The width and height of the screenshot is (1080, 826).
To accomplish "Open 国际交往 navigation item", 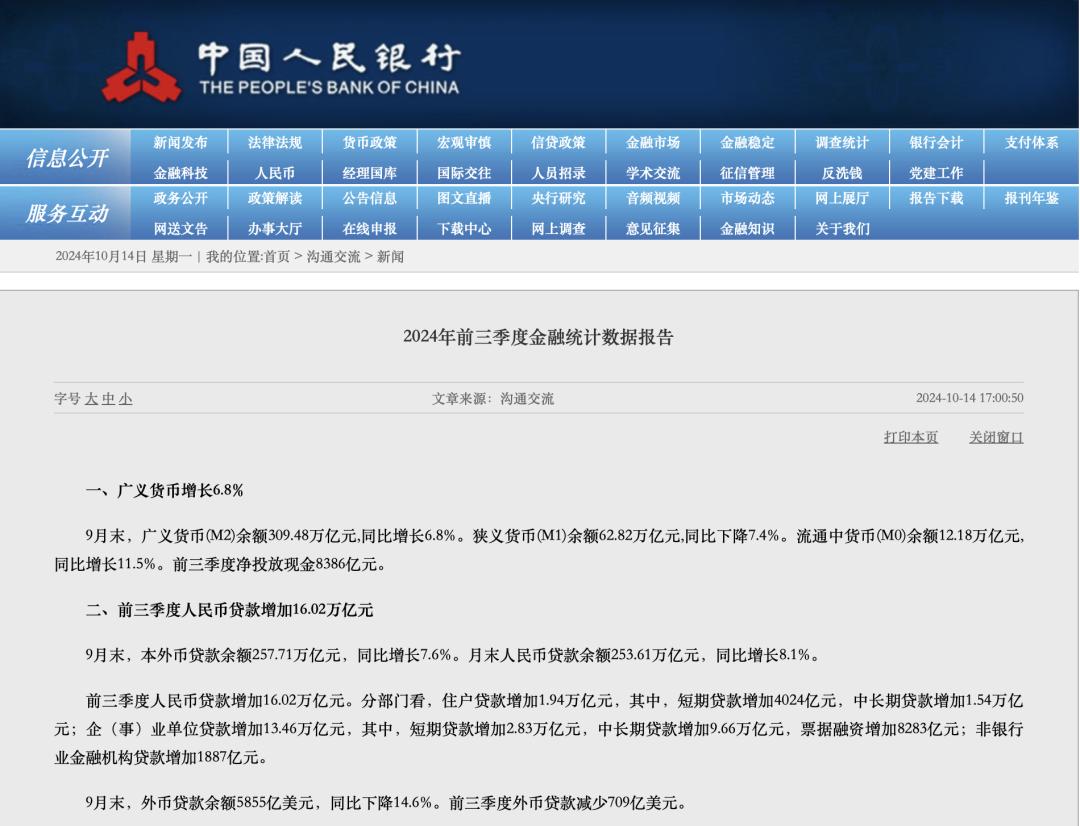I will coord(464,173).
